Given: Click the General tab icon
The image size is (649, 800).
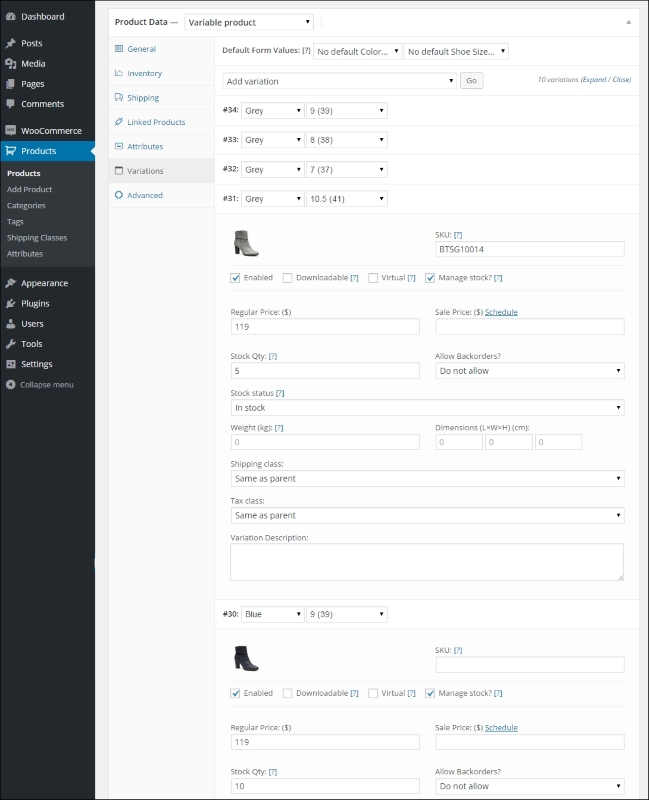Looking at the screenshot, I should click(119, 48).
